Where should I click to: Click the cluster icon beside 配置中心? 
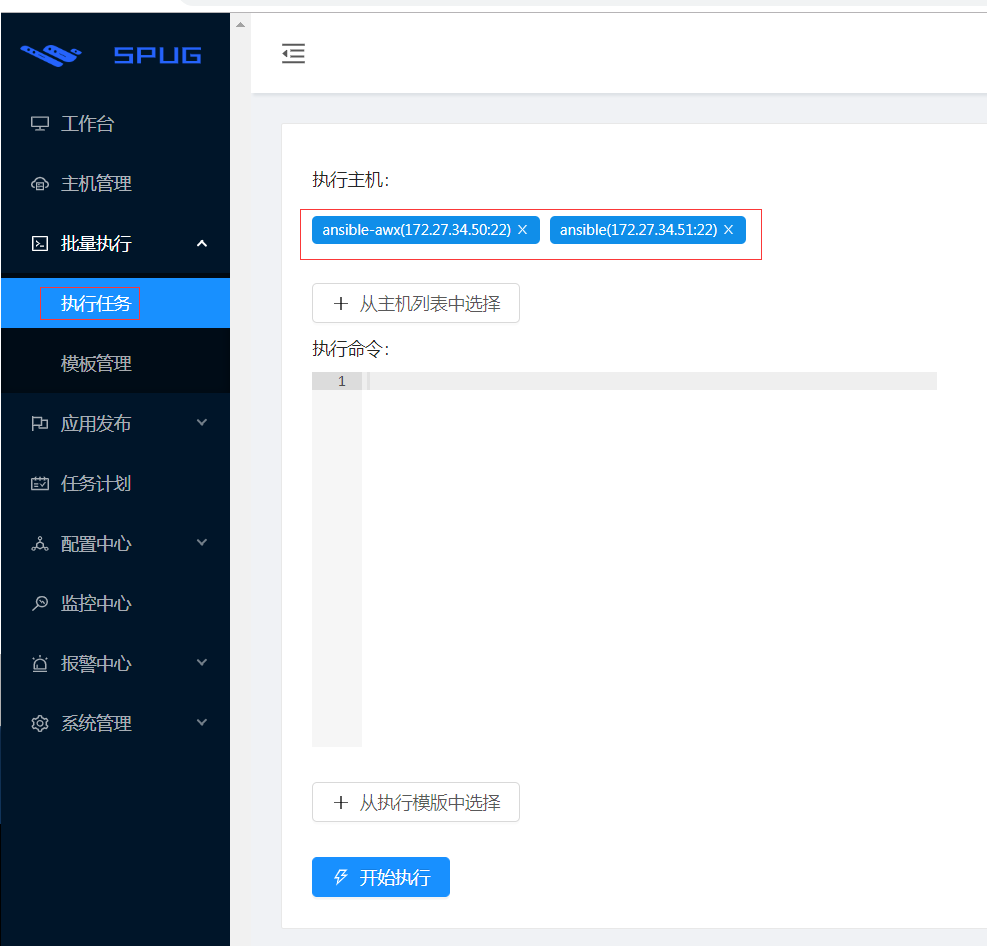[40, 544]
